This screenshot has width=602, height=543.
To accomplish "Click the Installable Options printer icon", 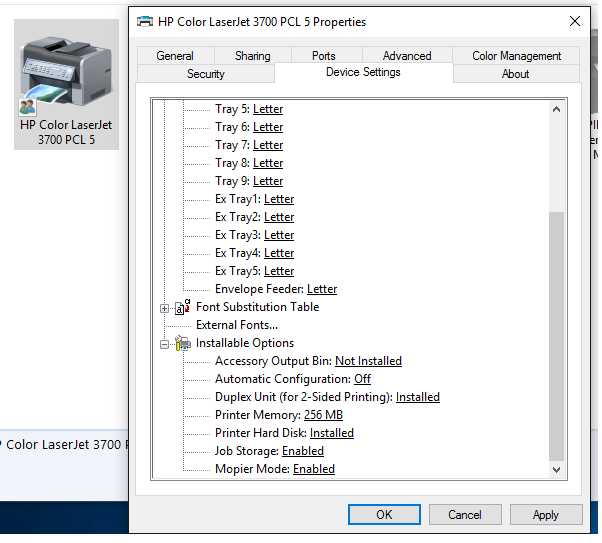I will (x=183, y=343).
